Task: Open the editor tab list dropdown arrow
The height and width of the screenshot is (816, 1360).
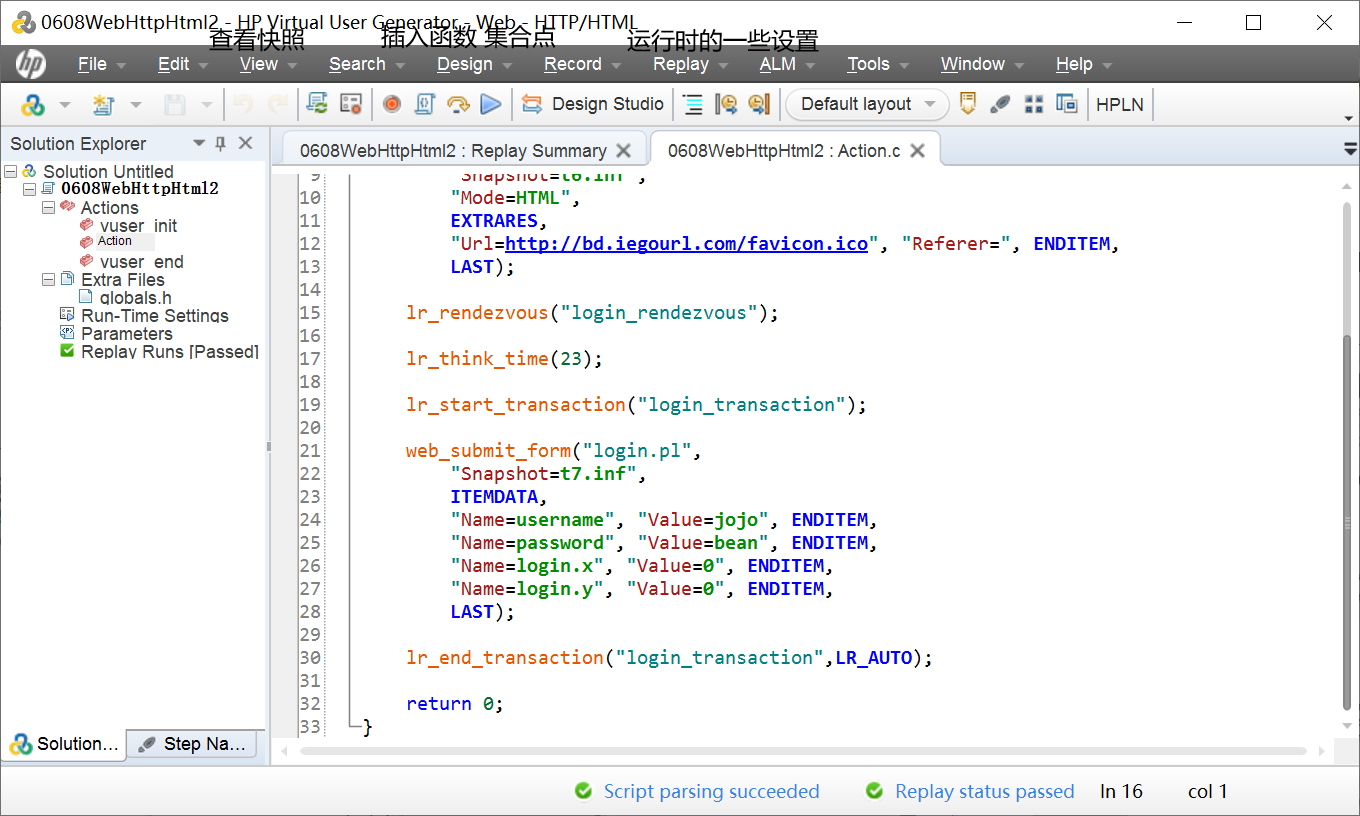Action: [1350, 150]
